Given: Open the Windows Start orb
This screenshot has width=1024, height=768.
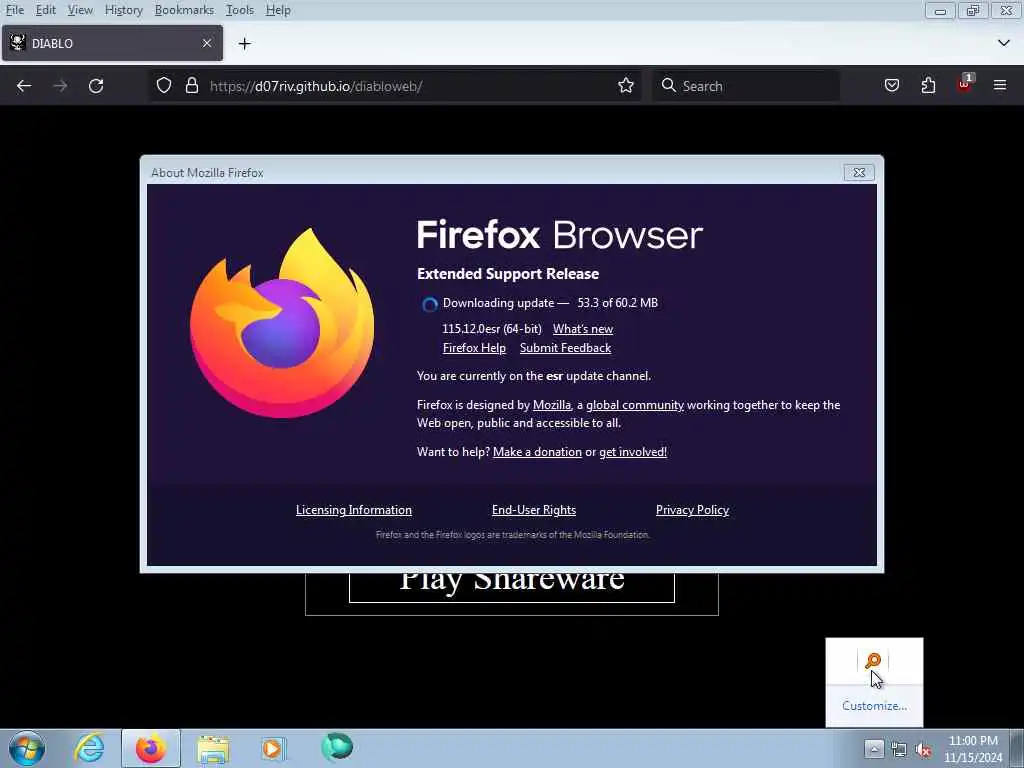Looking at the screenshot, I should click(x=27, y=748).
